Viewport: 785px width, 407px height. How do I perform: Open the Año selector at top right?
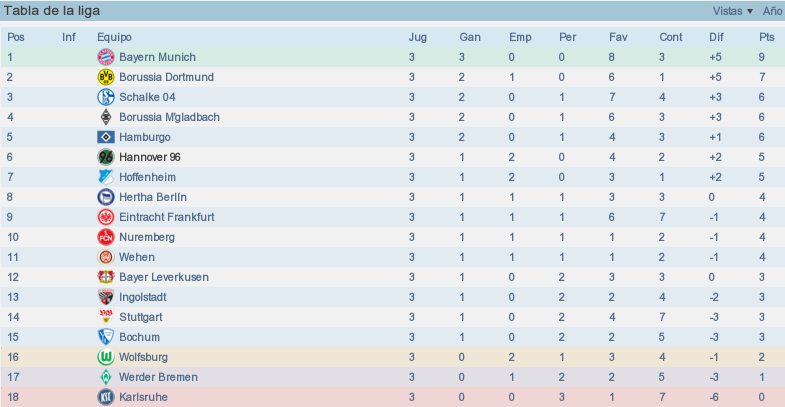click(x=772, y=11)
